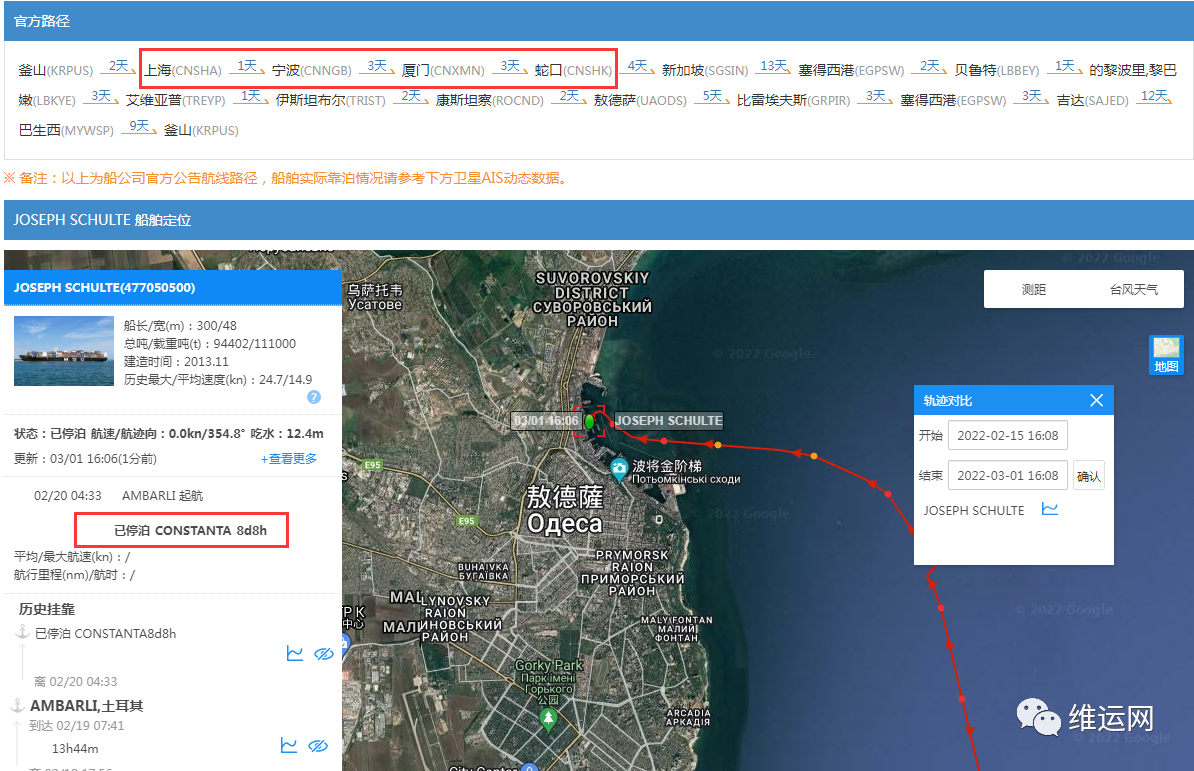Click 艾维亚普(TREYP) port in route

click(176, 100)
